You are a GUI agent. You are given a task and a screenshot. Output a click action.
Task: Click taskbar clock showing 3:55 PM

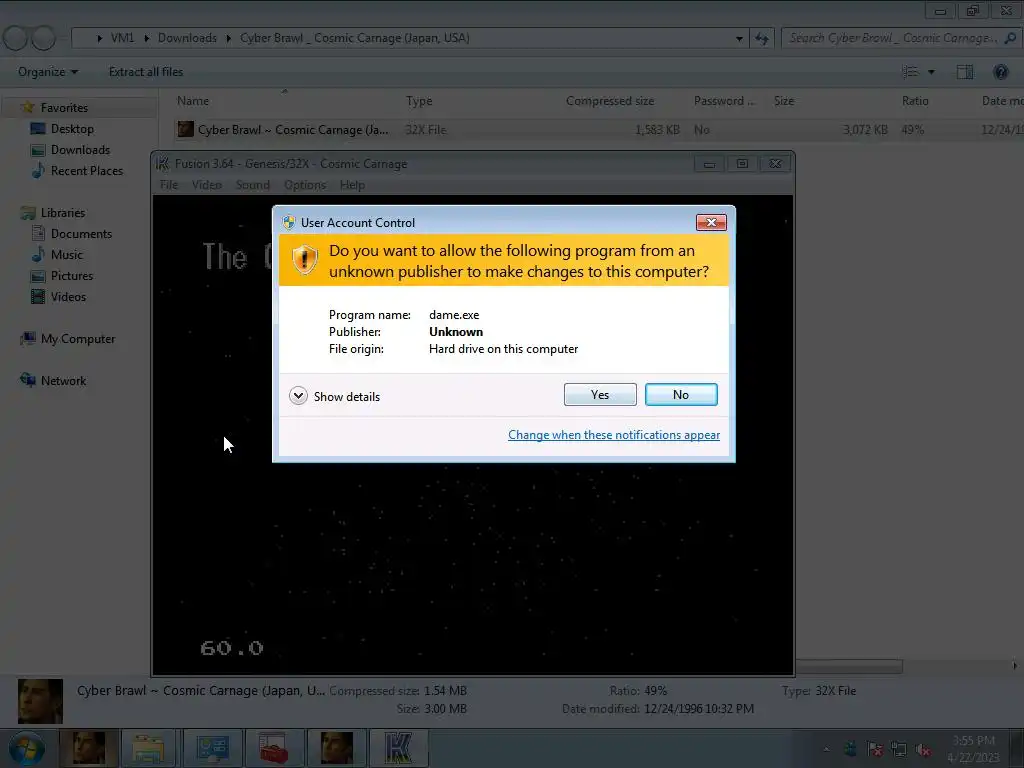point(974,749)
